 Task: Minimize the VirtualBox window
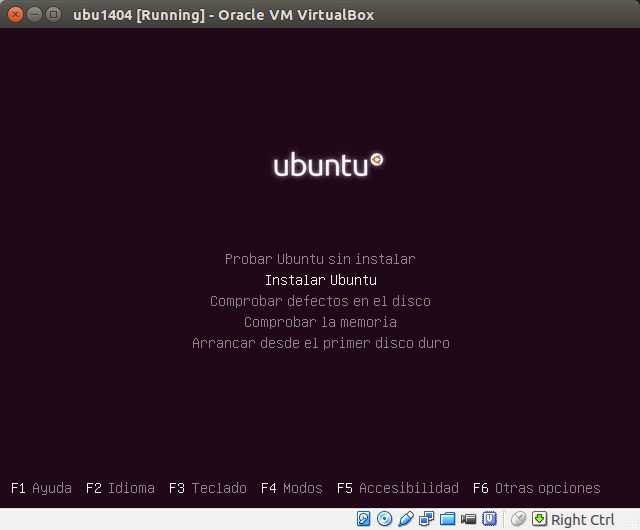[x=34, y=15]
